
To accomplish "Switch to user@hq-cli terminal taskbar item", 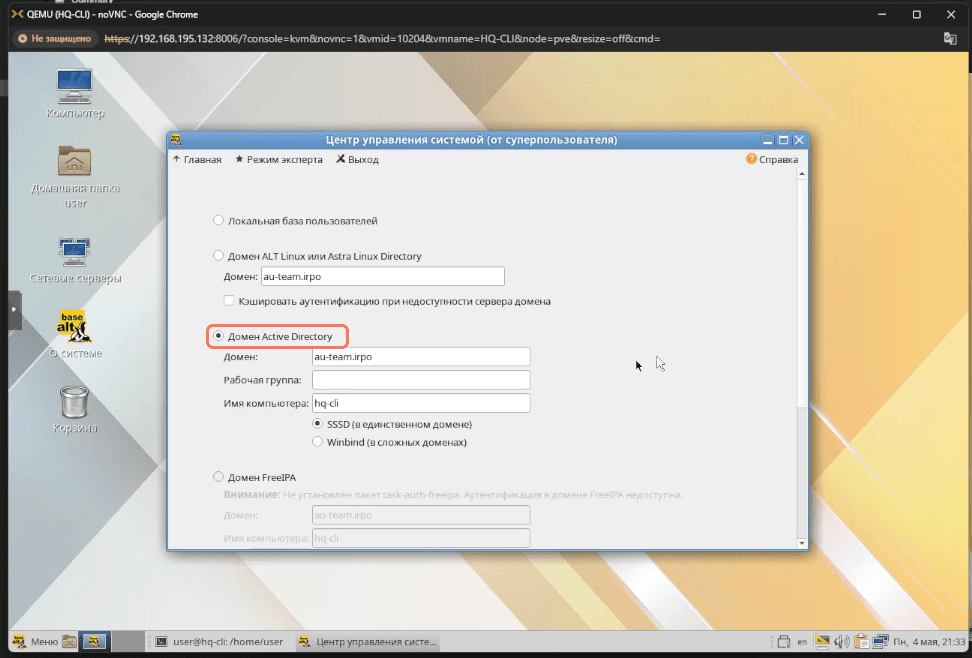I will pyautogui.click(x=219, y=641).
